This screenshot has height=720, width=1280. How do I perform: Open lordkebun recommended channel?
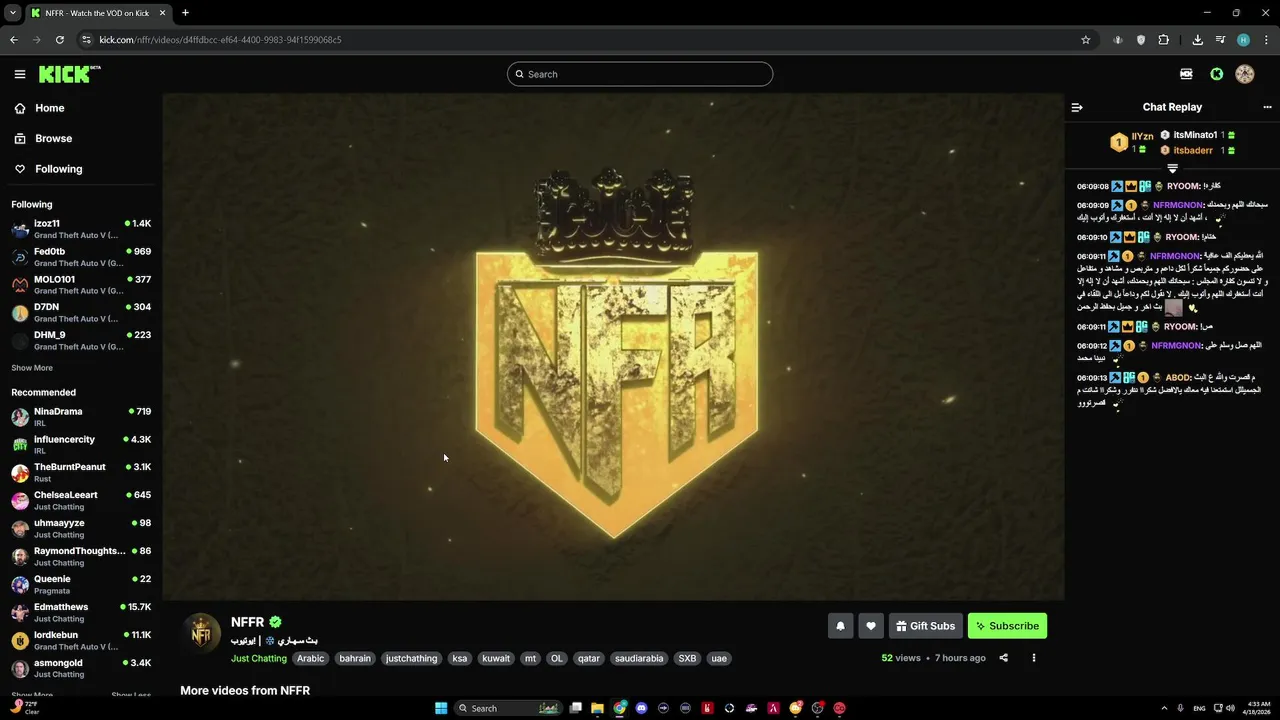click(81, 641)
